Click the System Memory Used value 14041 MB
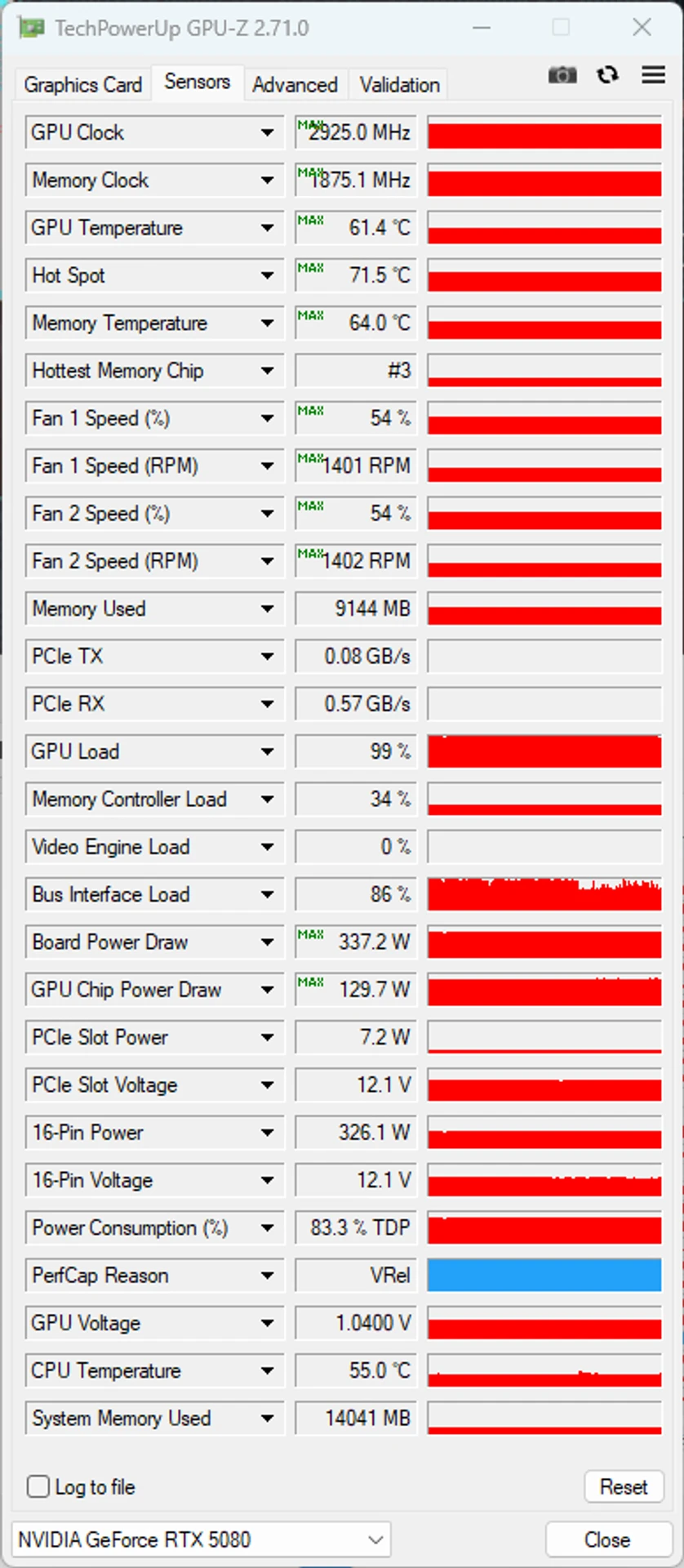The image size is (684, 1568). 356,1419
